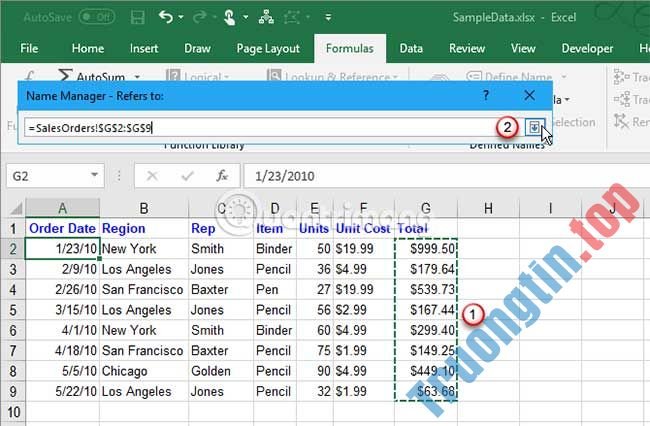650x426 pixels.
Task: Click the Touch/Mouse Mode hand icon
Action: click(x=229, y=17)
